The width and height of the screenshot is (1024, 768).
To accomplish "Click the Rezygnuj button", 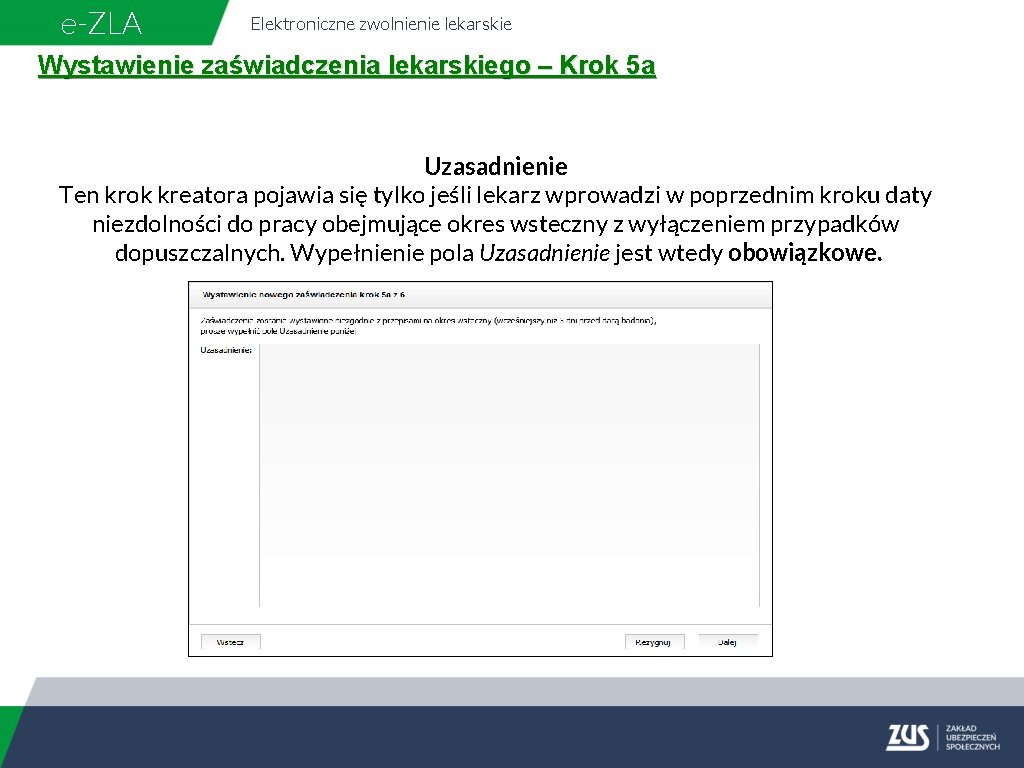I will tap(654, 642).
